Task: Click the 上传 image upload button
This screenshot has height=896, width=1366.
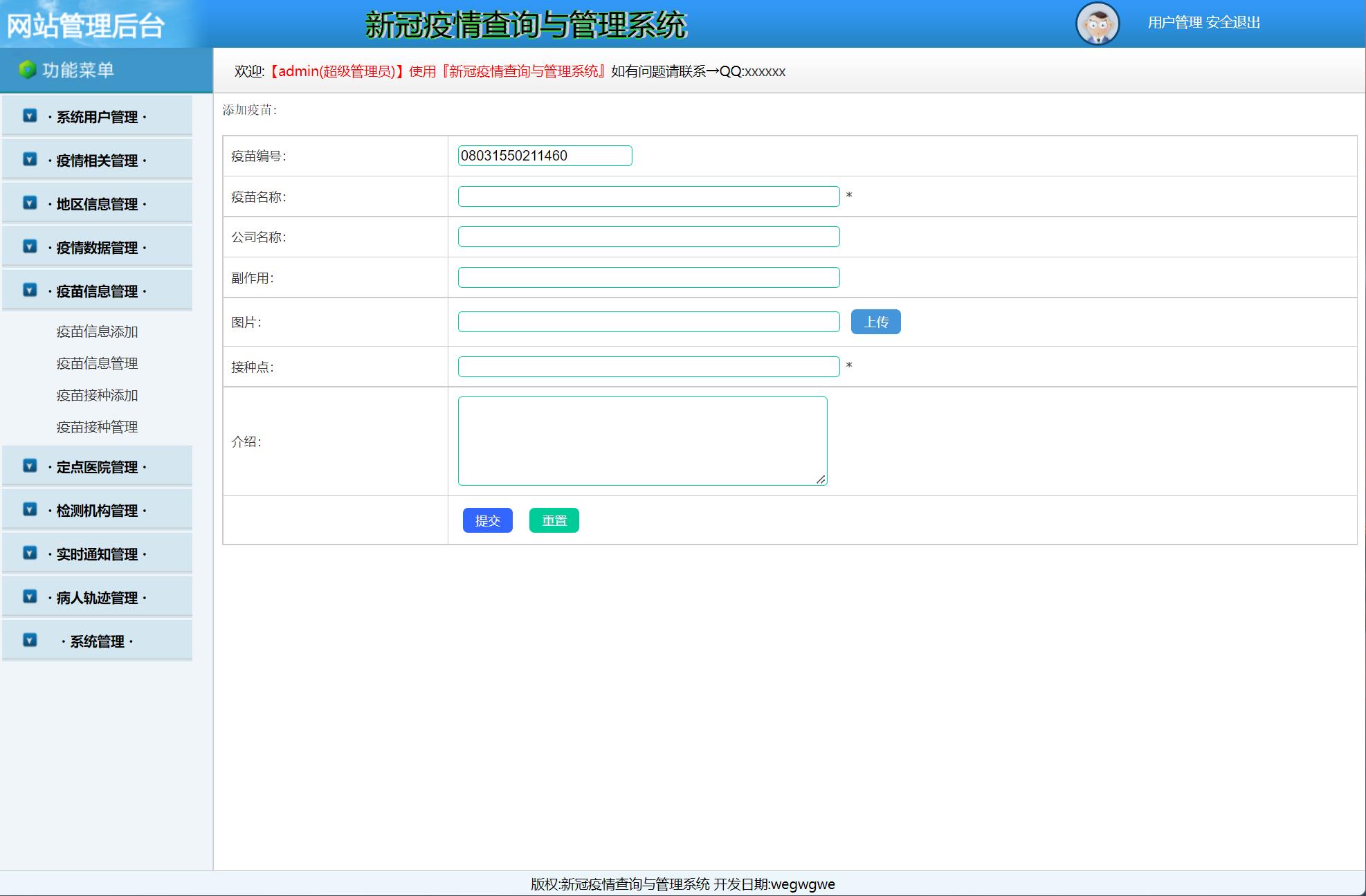Action: coord(875,322)
